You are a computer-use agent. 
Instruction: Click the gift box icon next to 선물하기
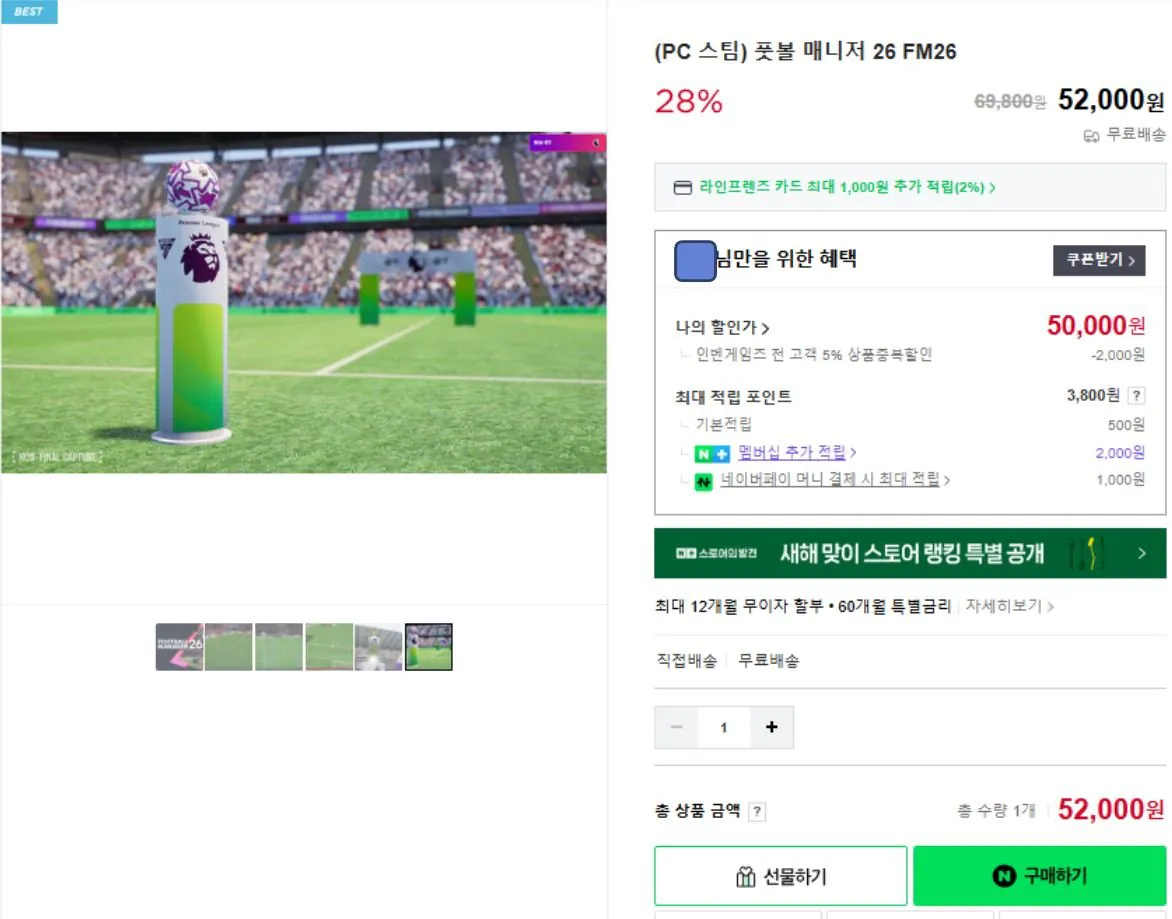click(x=744, y=876)
